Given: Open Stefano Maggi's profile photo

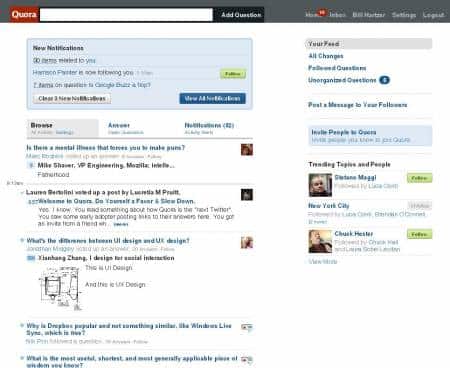Looking at the screenshot, I should tap(320, 185).
